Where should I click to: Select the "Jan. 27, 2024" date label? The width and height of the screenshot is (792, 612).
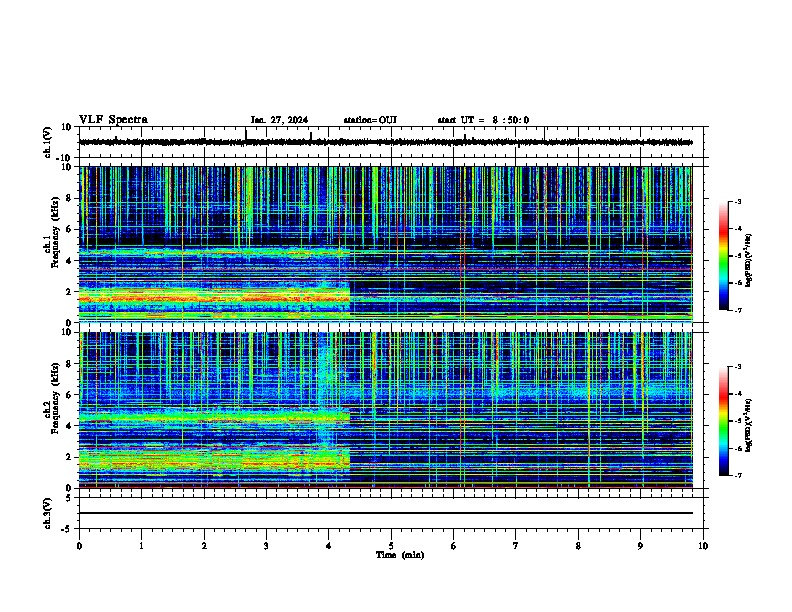279,120
